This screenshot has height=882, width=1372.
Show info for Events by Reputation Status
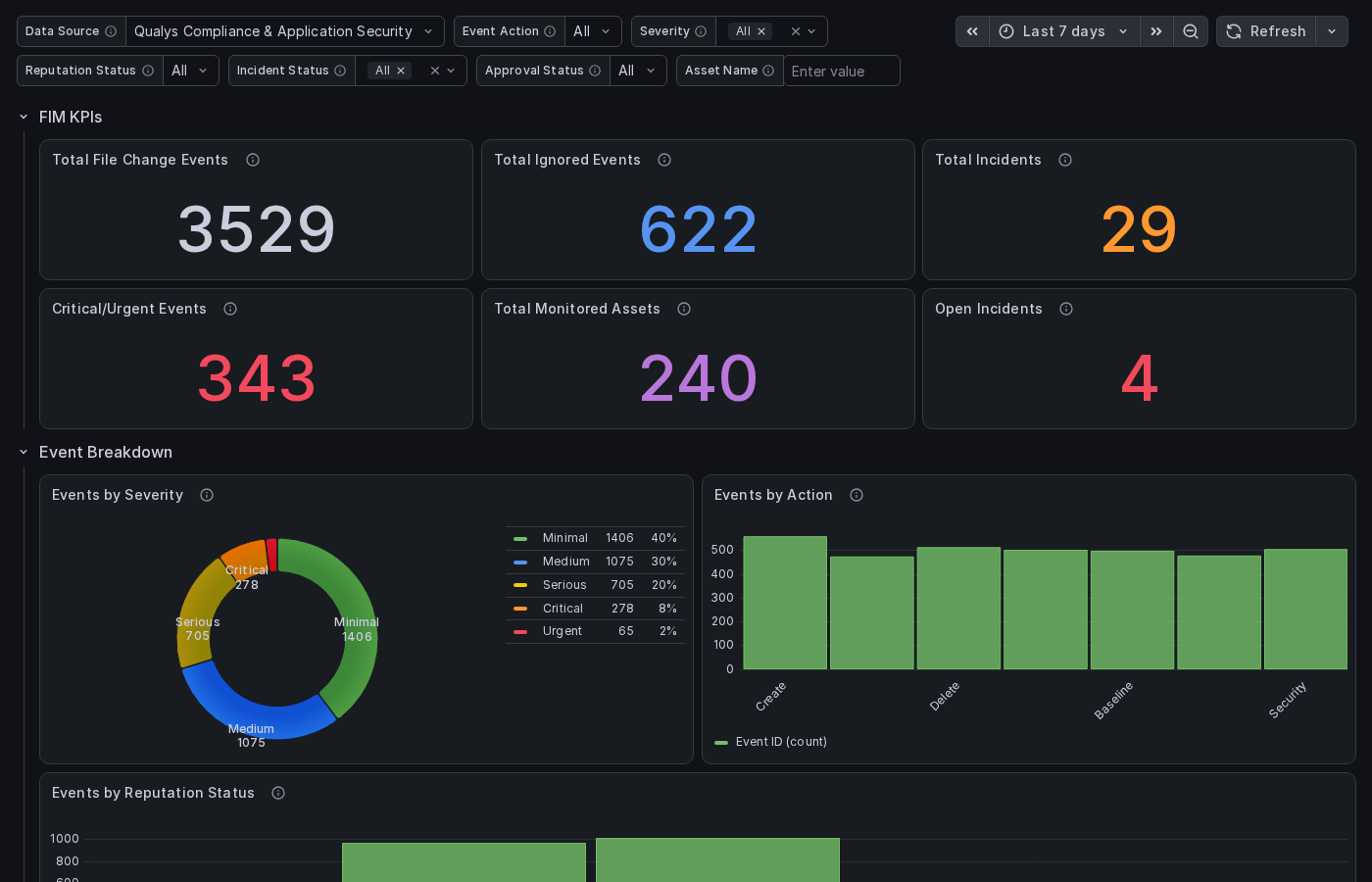(278, 793)
